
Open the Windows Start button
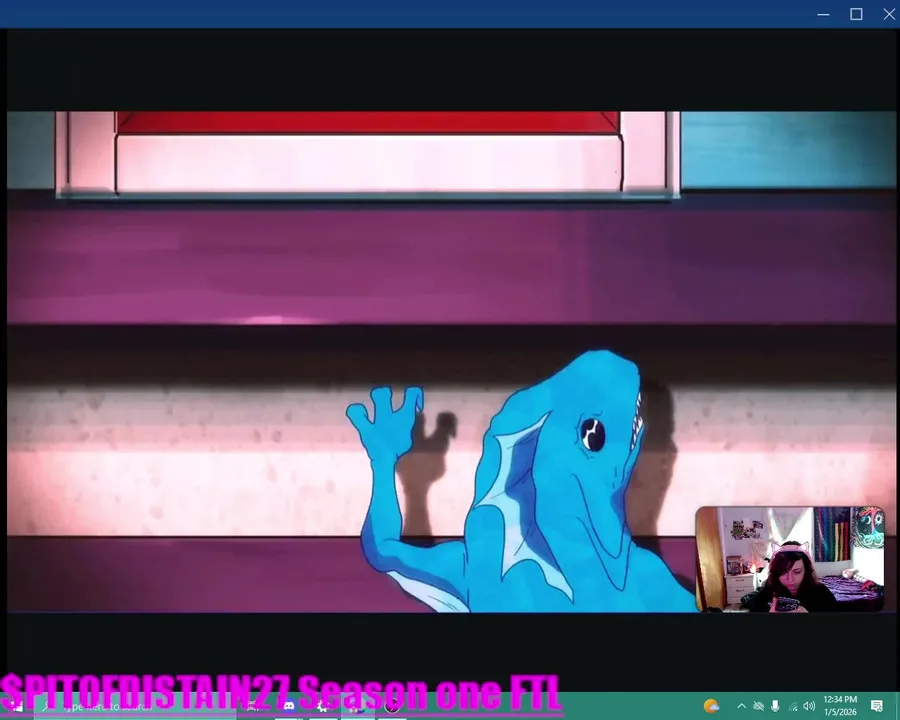[x=16, y=707]
